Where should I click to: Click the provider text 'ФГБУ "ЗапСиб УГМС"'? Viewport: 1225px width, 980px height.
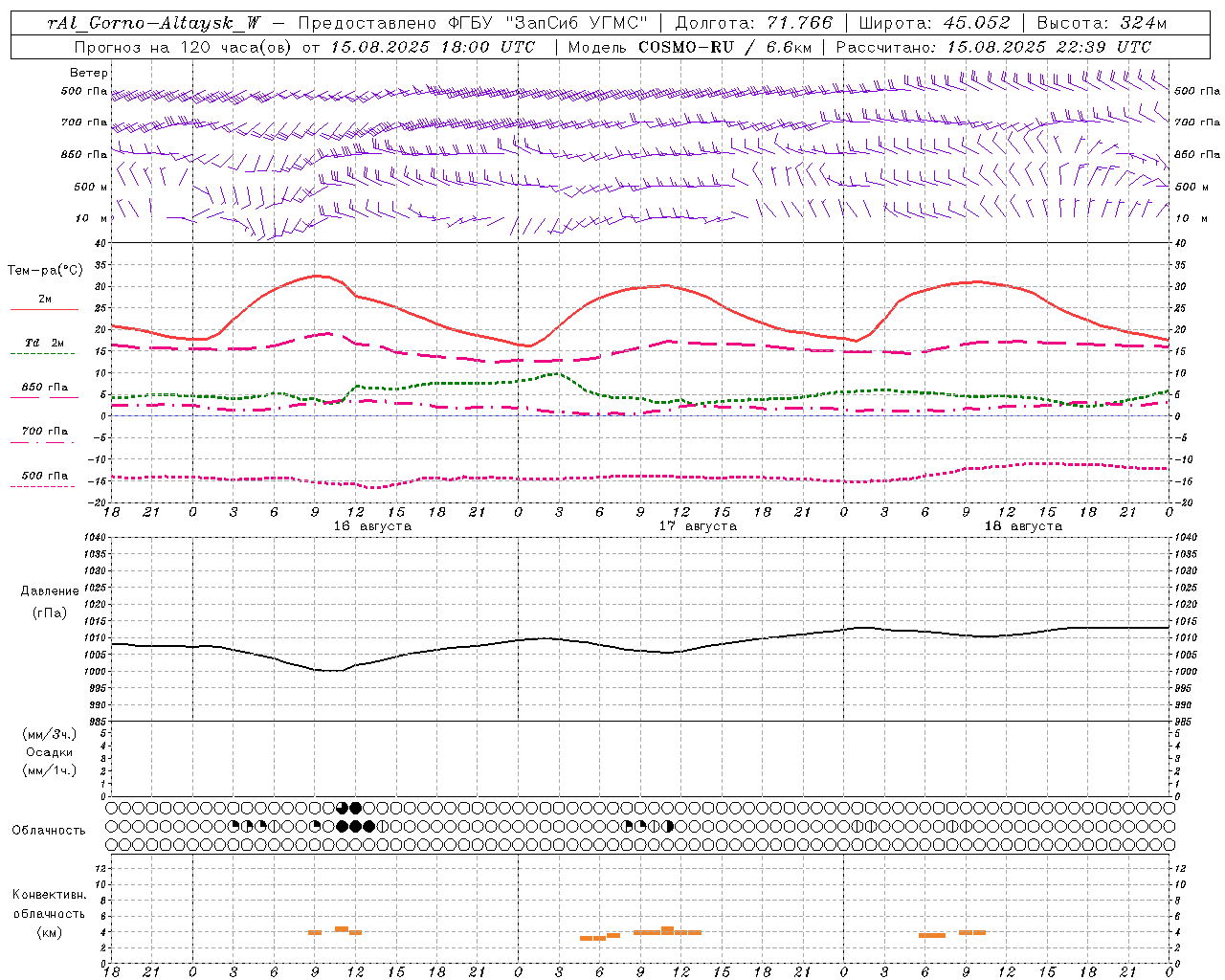547,23
